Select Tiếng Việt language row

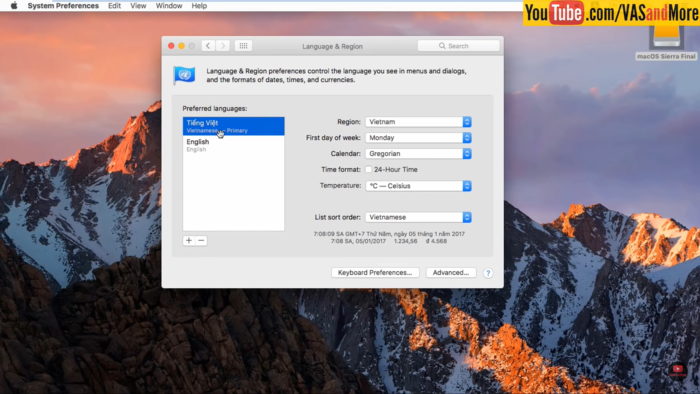tap(233, 126)
